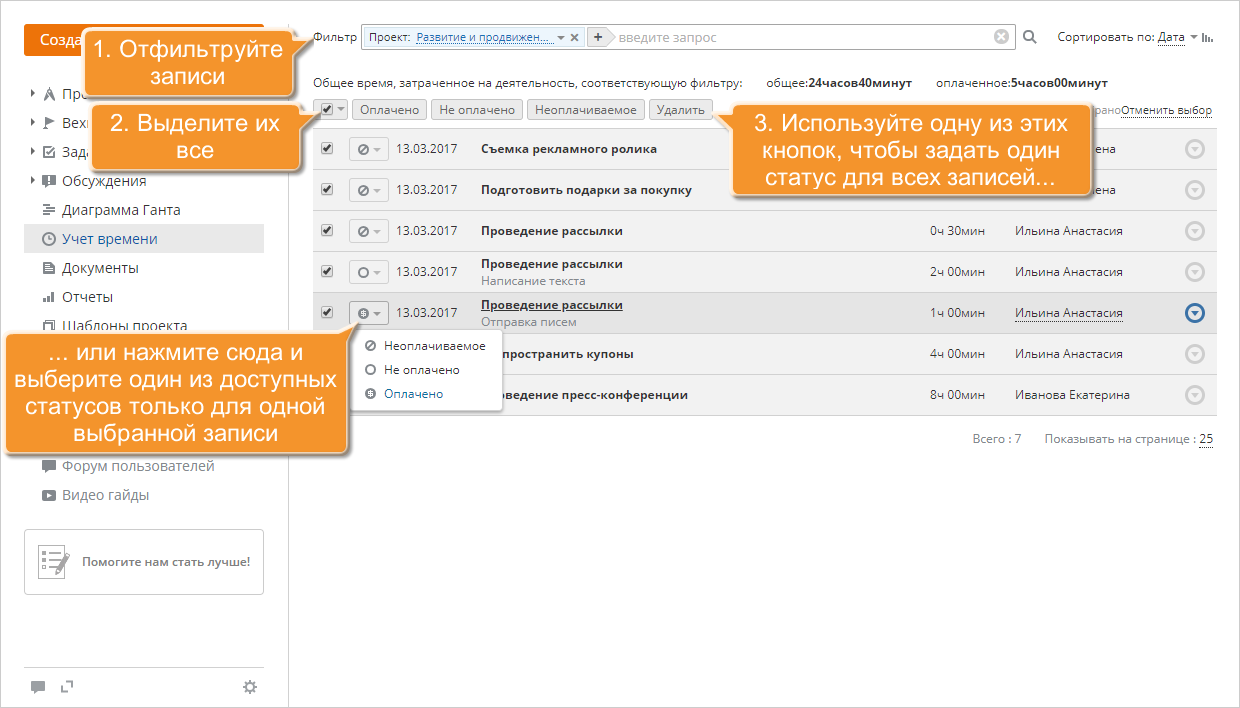This screenshot has width=1240, height=708.
Task: Open status dropdown for 'Подготовить подарки за покупку'
Action: pyautogui.click(x=369, y=190)
